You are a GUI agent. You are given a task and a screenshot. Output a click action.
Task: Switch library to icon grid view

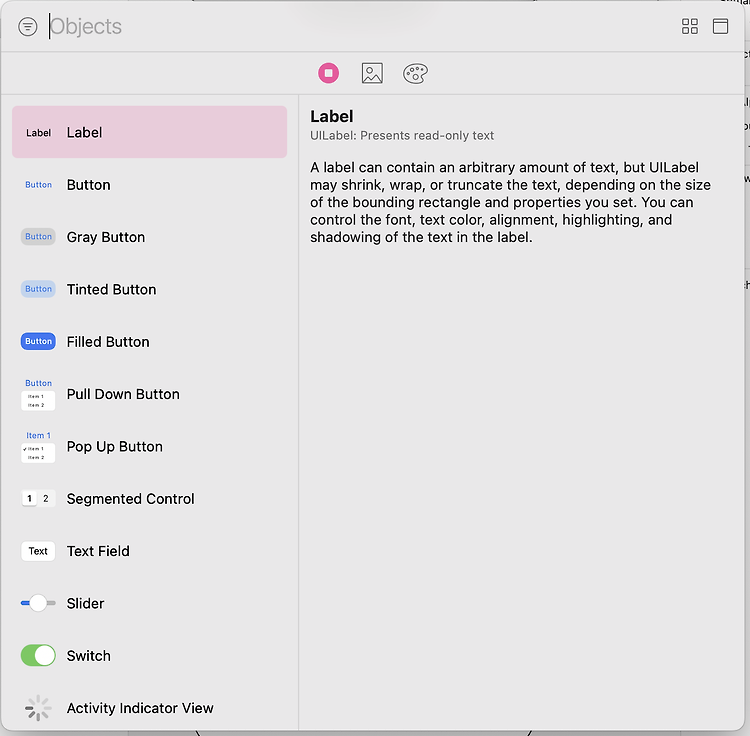click(690, 26)
